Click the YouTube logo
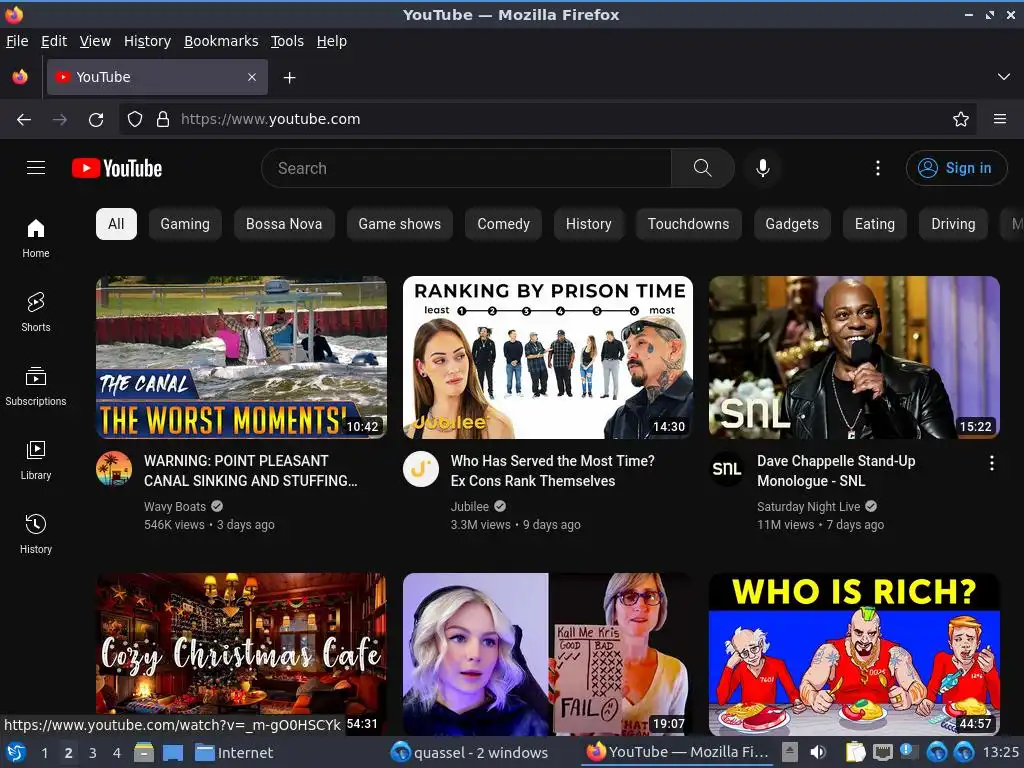Screen dimensions: 1024x768 coord(117,168)
